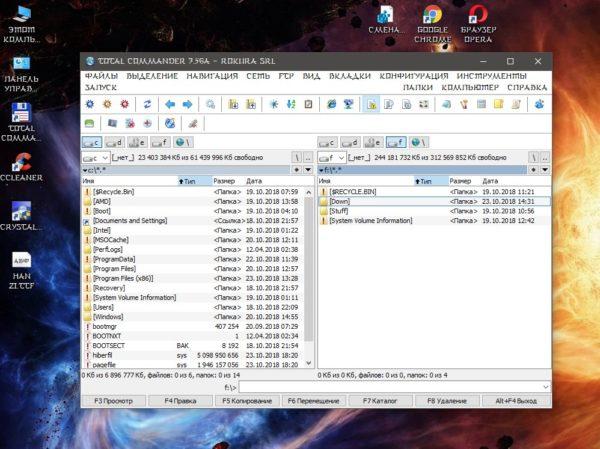Expand the command line history dropdown
600x449 pixels.
click(x=546, y=387)
